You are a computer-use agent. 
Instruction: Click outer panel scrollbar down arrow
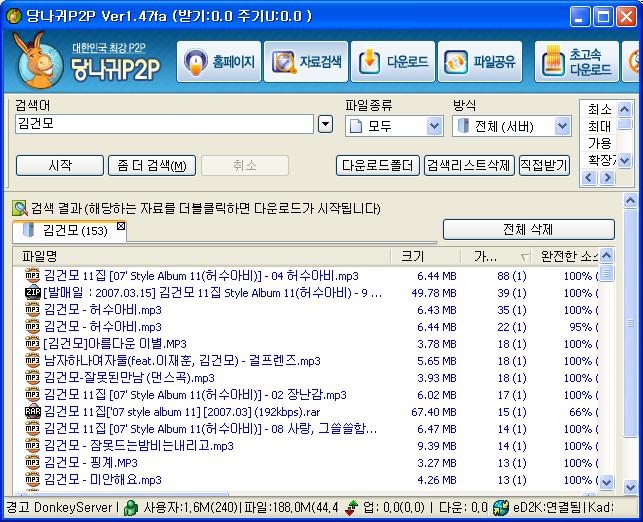(x=630, y=487)
